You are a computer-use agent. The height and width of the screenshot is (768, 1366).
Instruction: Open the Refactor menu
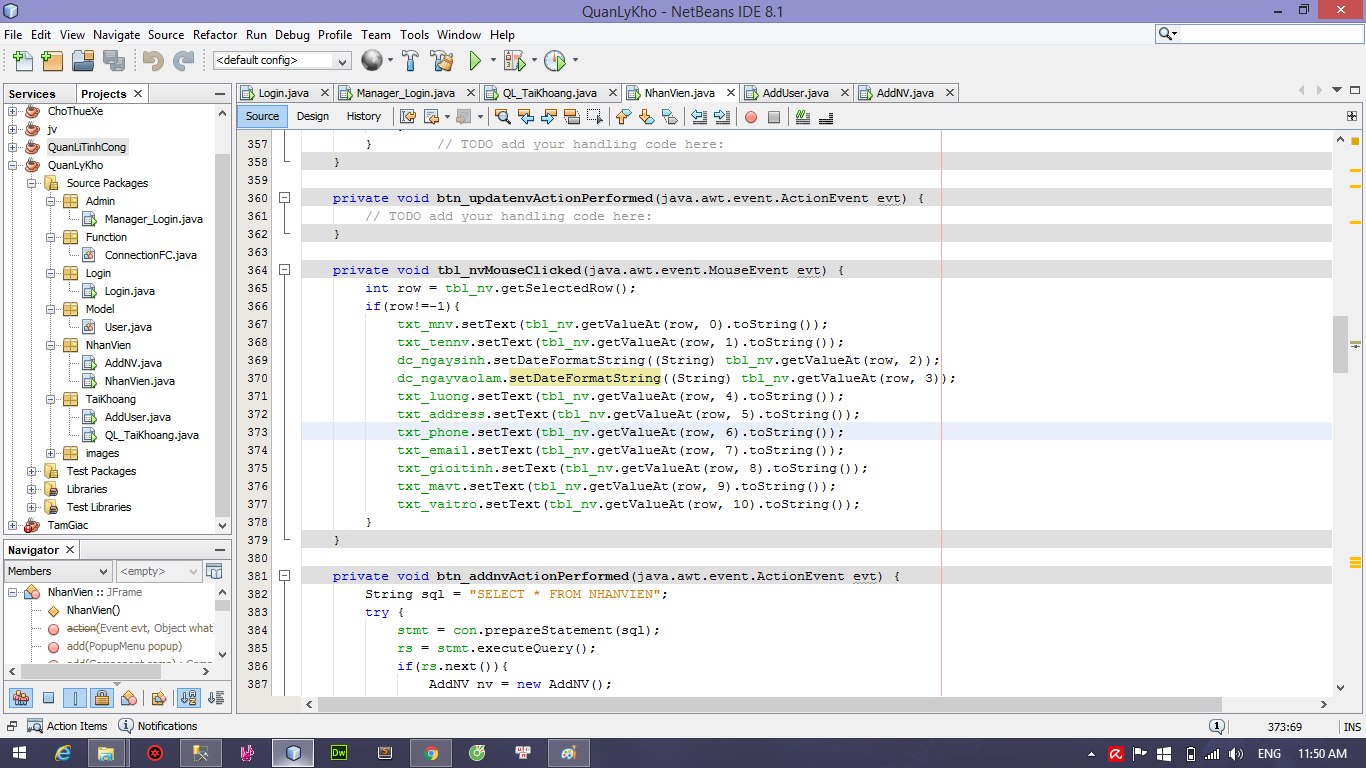pos(215,34)
